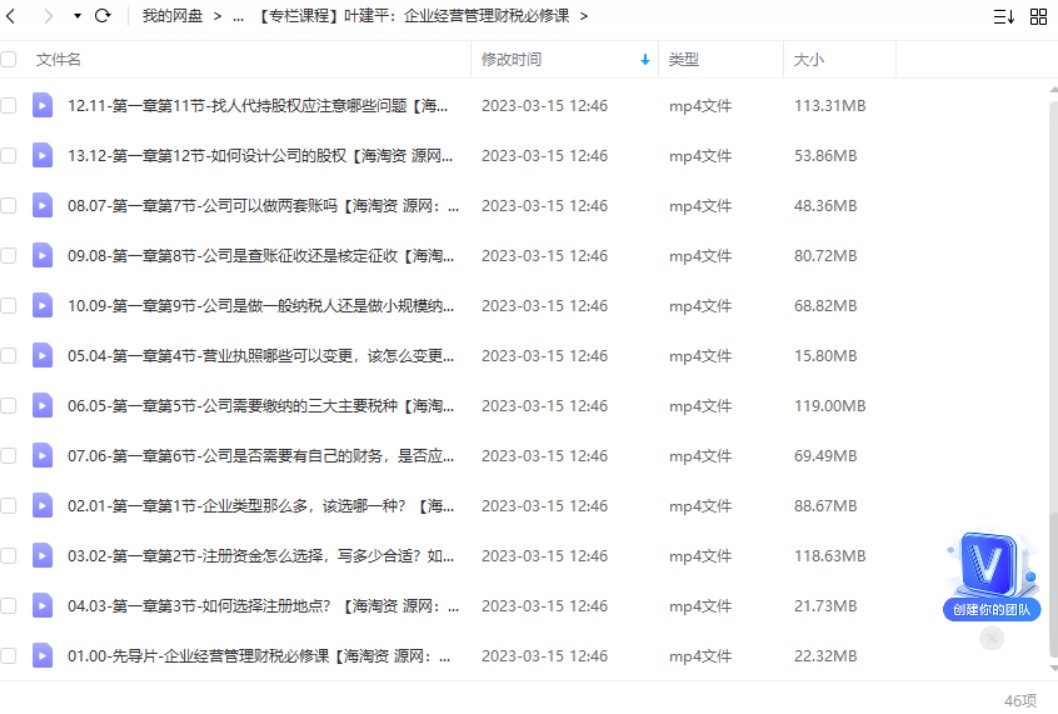Click the 119.00MB size value

click(829, 406)
